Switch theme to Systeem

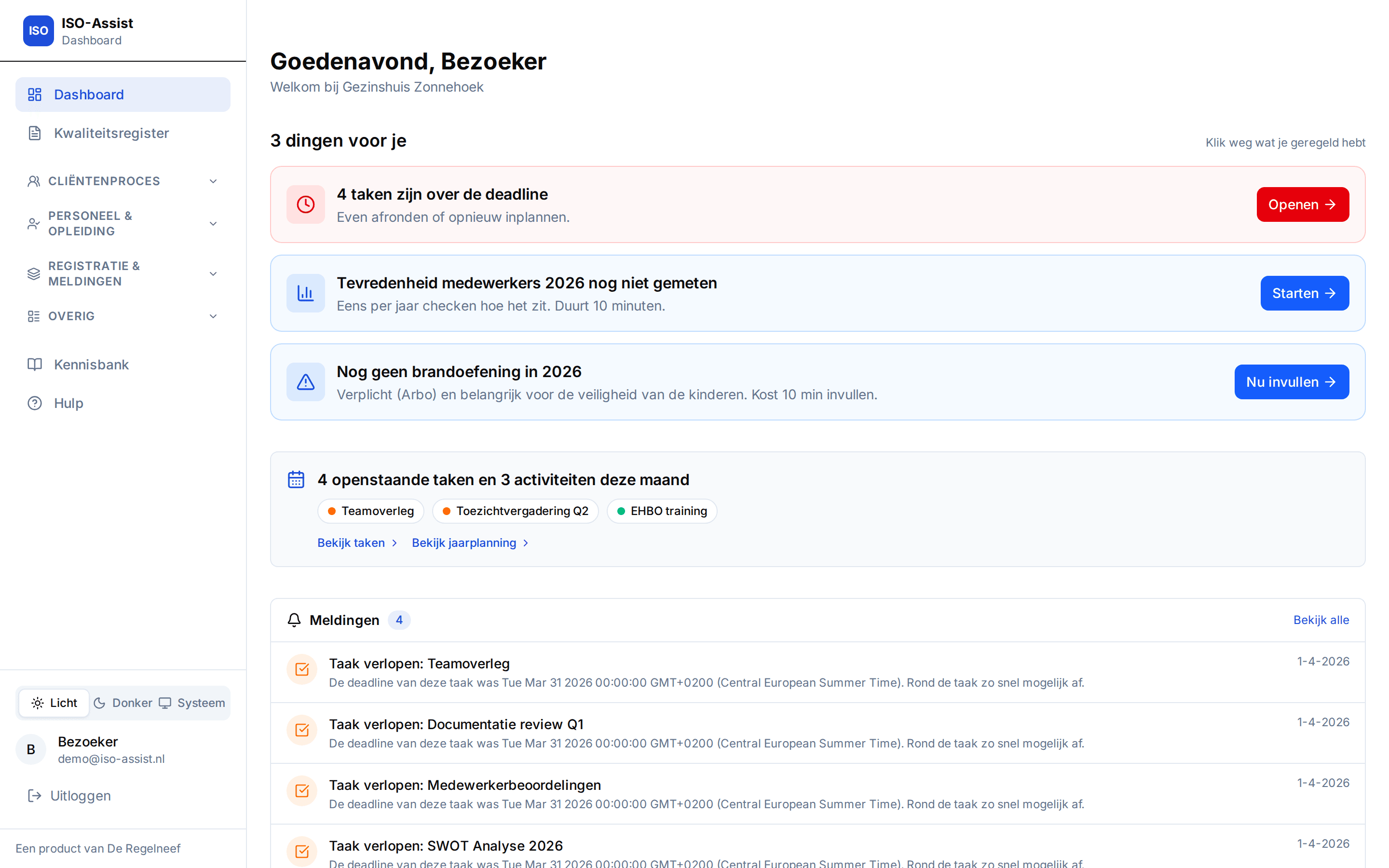191,703
